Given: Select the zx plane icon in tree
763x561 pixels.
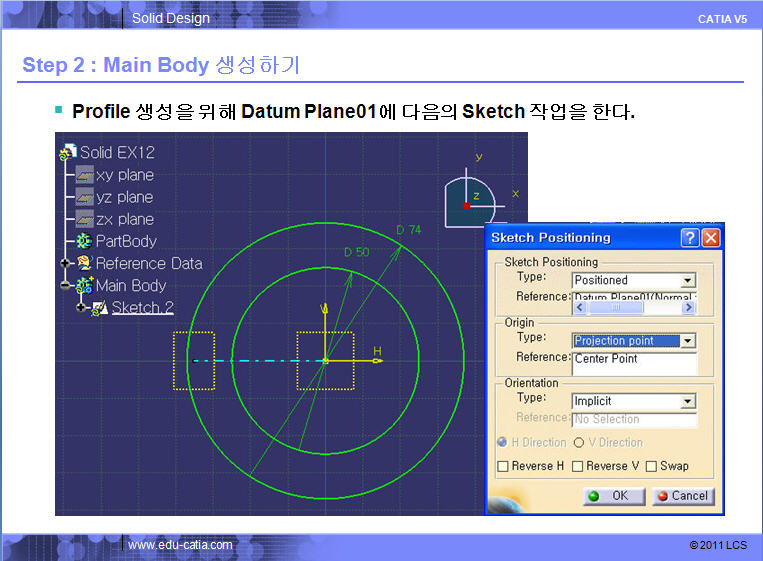Looking at the screenshot, I should (x=84, y=219).
